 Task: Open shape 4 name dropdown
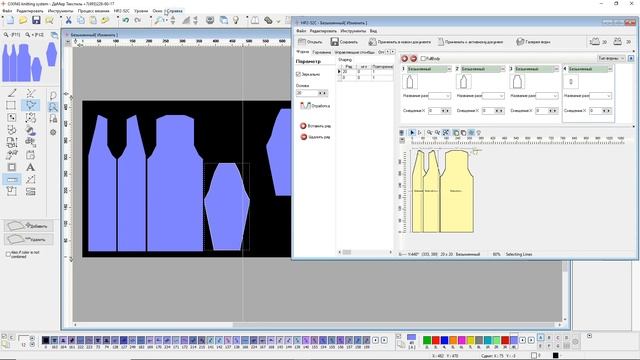610,69
